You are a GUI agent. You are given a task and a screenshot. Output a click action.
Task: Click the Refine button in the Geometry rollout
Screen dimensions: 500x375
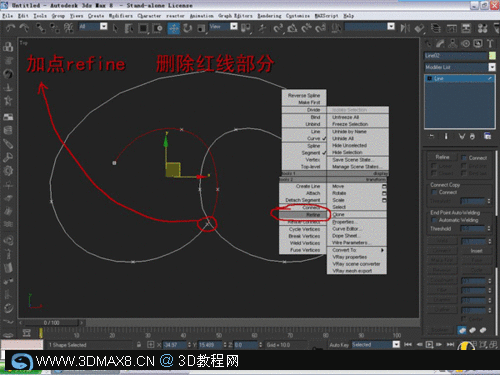coord(442,157)
